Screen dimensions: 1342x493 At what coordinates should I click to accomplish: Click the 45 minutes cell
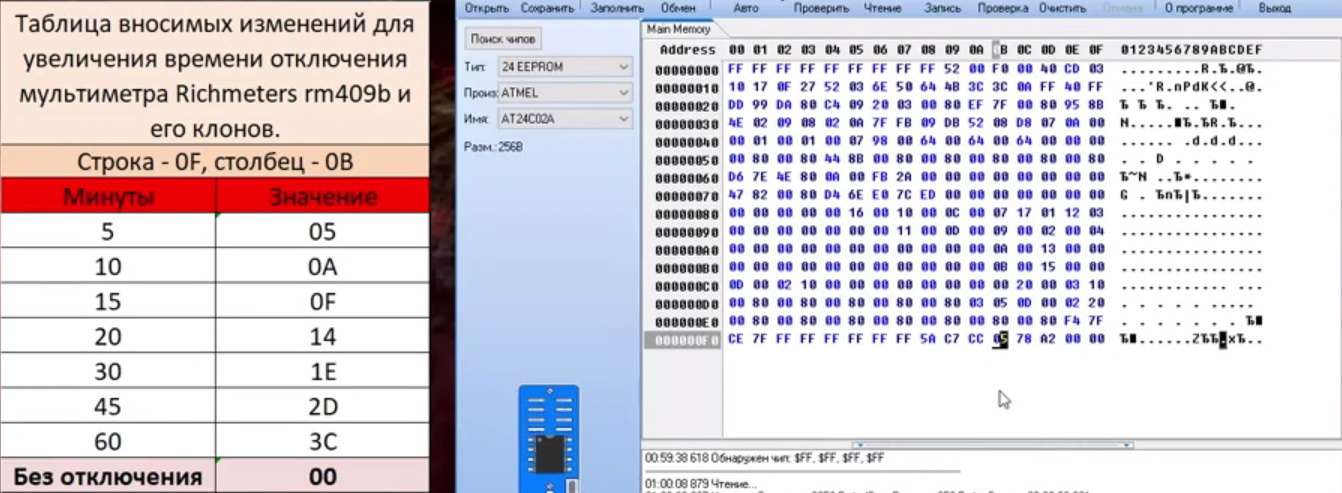108,407
